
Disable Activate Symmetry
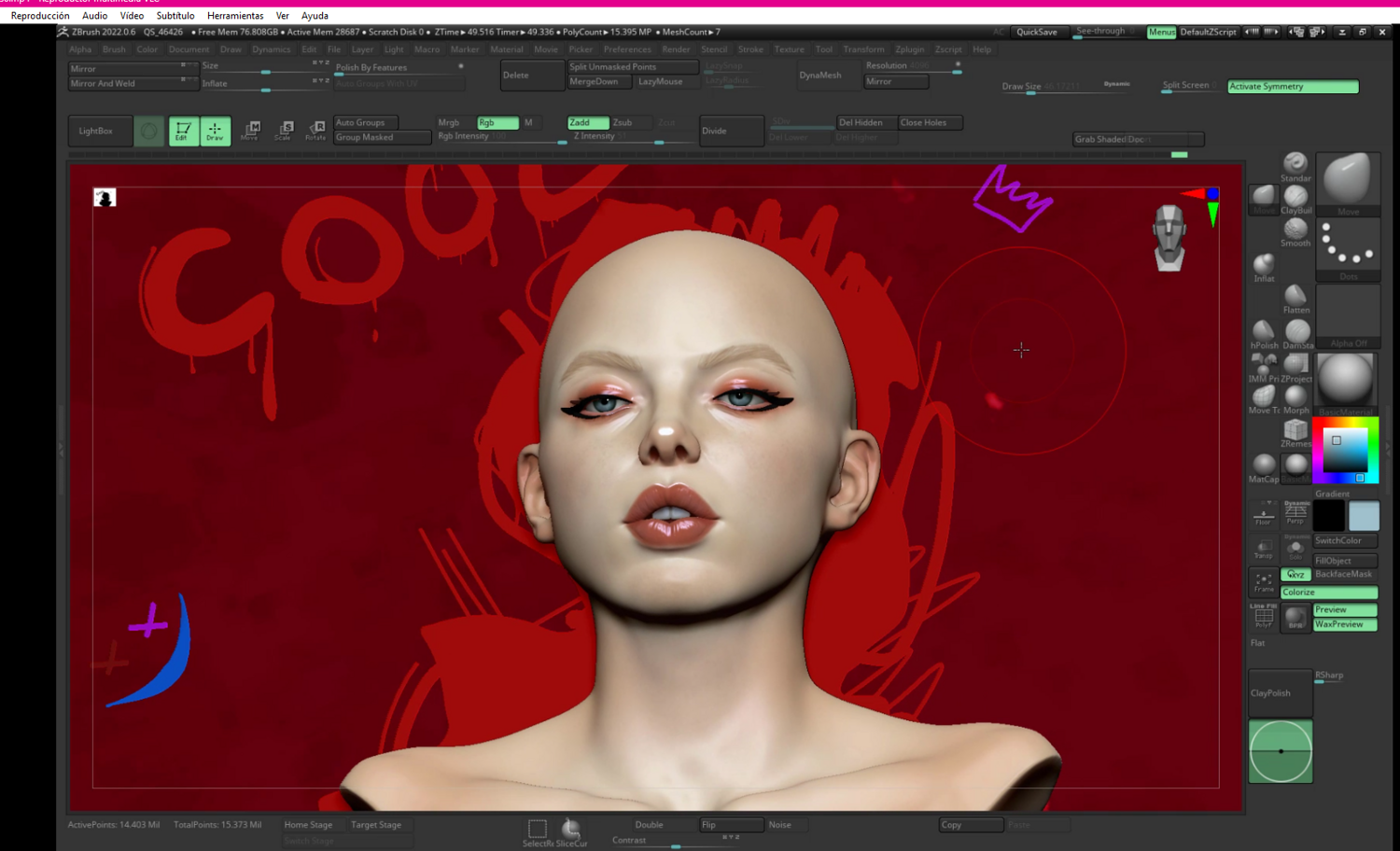(x=1293, y=87)
